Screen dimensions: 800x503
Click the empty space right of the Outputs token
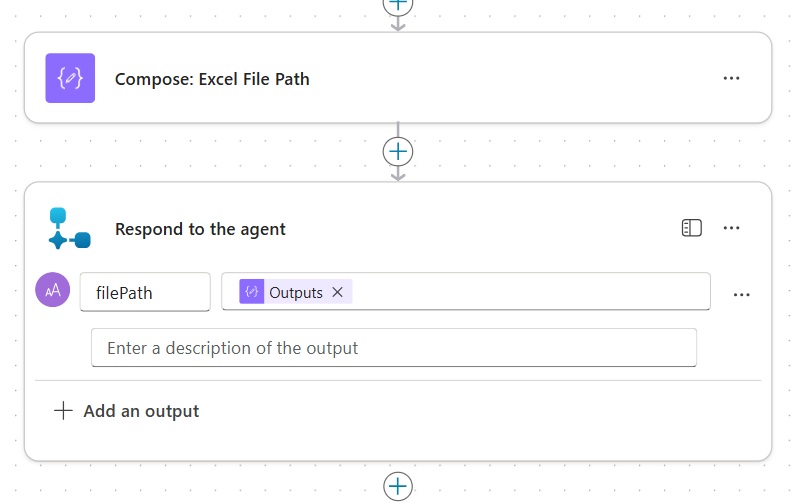coord(530,292)
